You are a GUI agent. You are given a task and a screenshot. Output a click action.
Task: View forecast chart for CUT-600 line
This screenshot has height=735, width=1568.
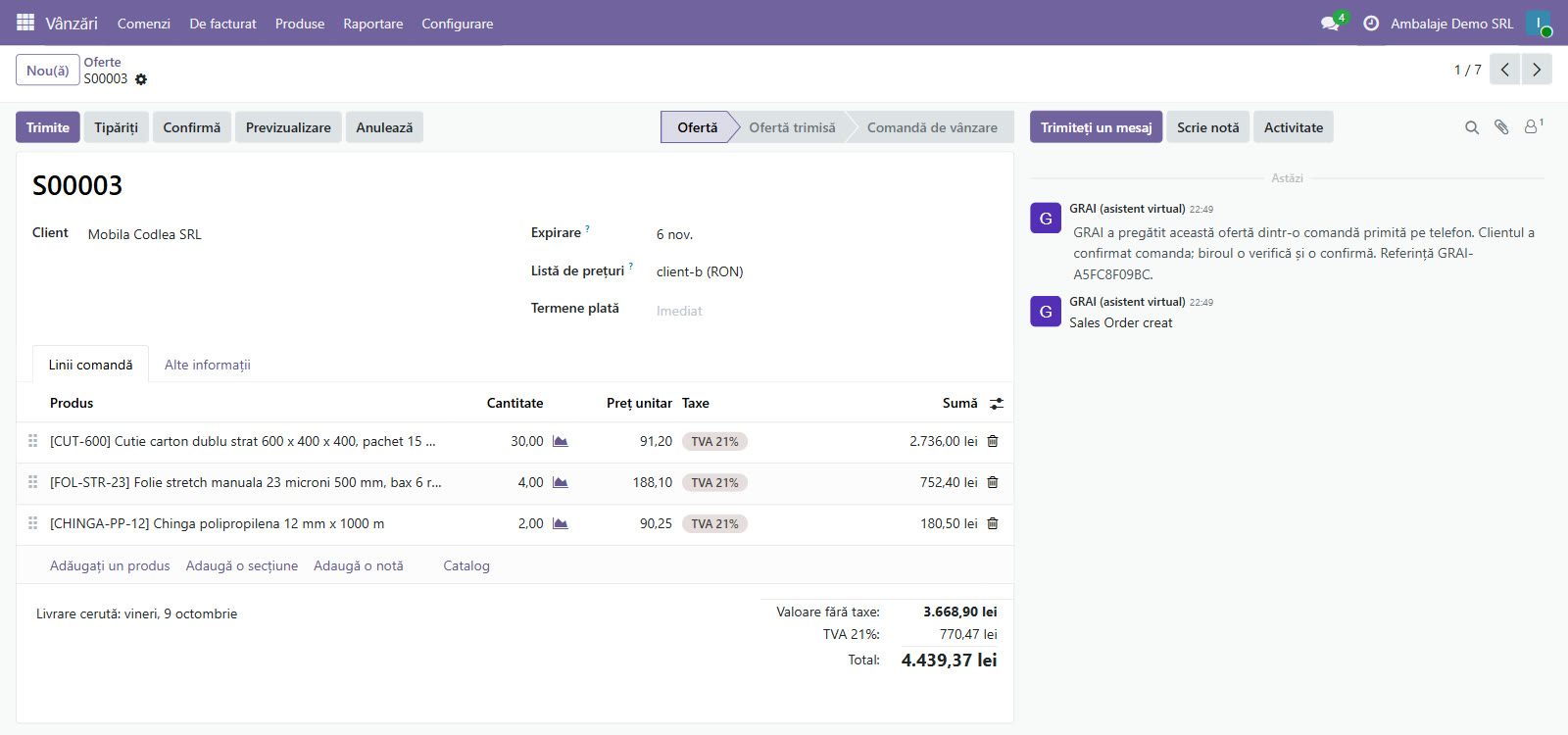[x=561, y=442]
